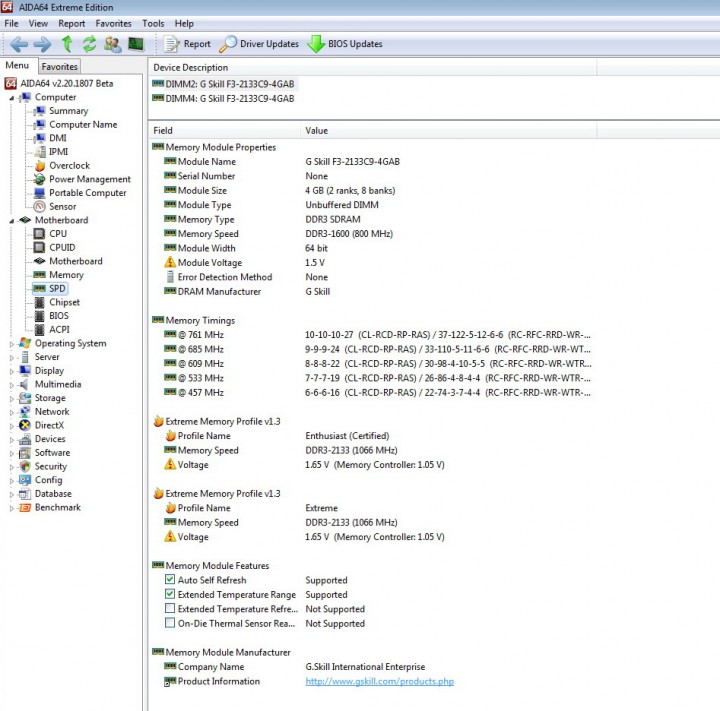Expand the DirectX node

(x=12, y=426)
